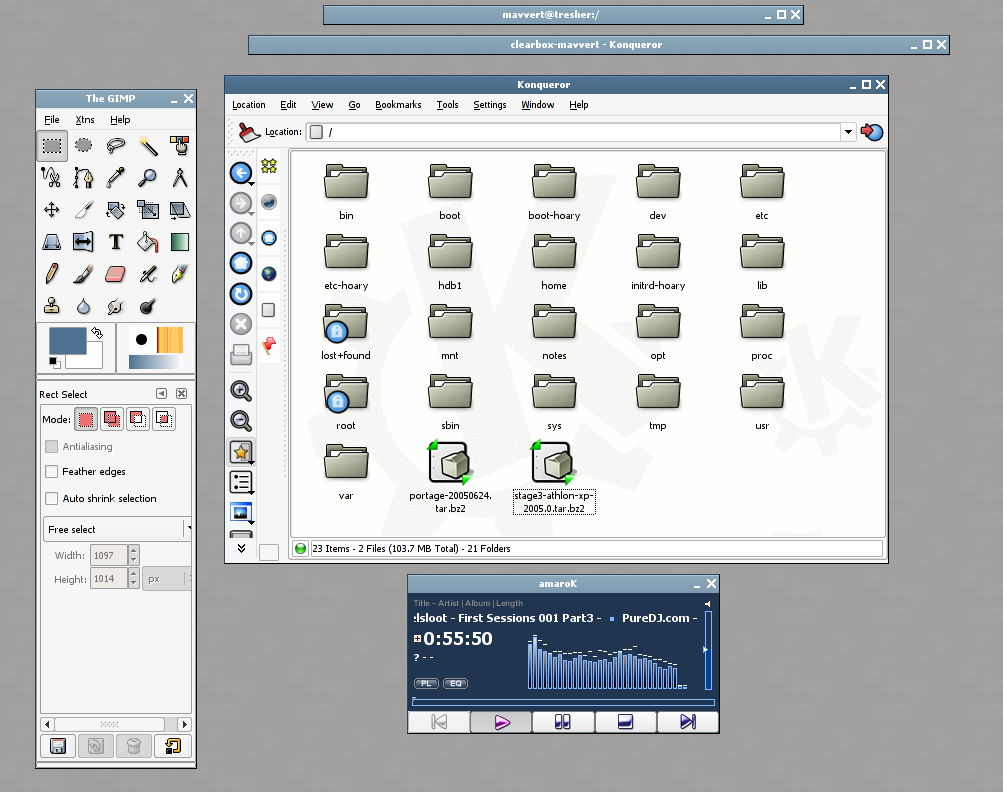Select the Eraser tool
1003x792 pixels.
(x=116, y=273)
